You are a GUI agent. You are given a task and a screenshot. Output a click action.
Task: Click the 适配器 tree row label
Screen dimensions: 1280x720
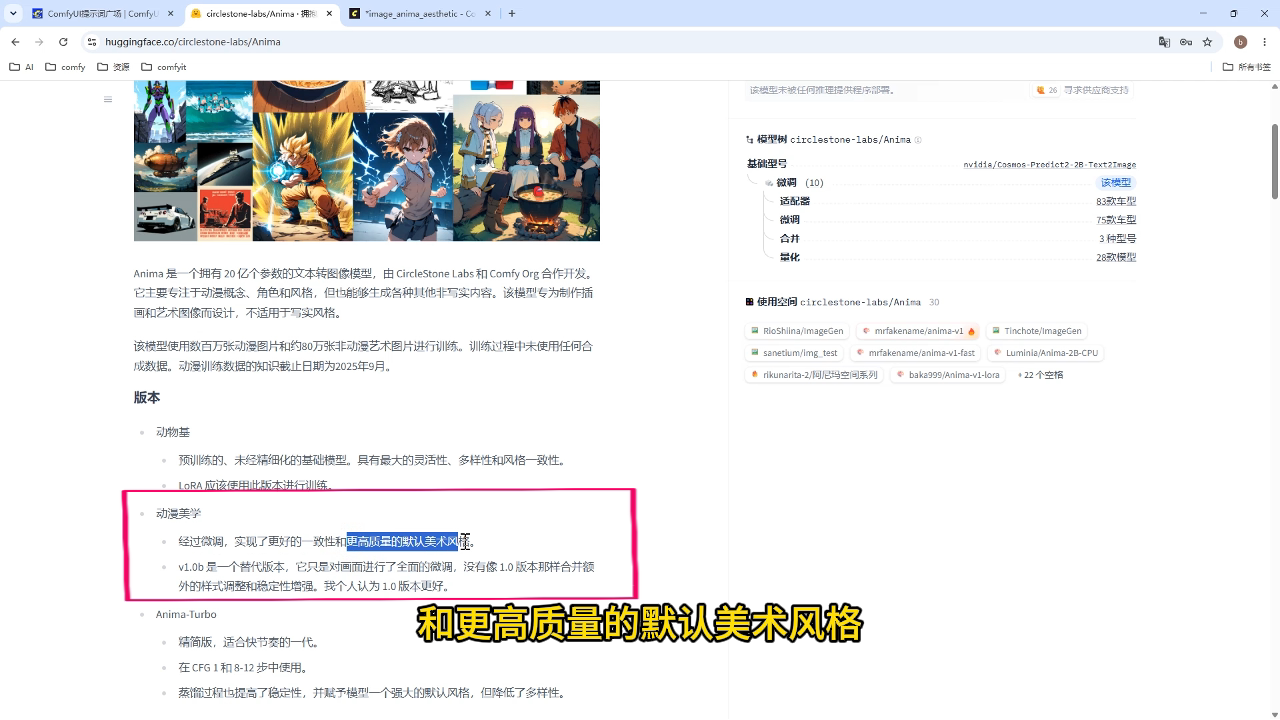tap(795, 201)
